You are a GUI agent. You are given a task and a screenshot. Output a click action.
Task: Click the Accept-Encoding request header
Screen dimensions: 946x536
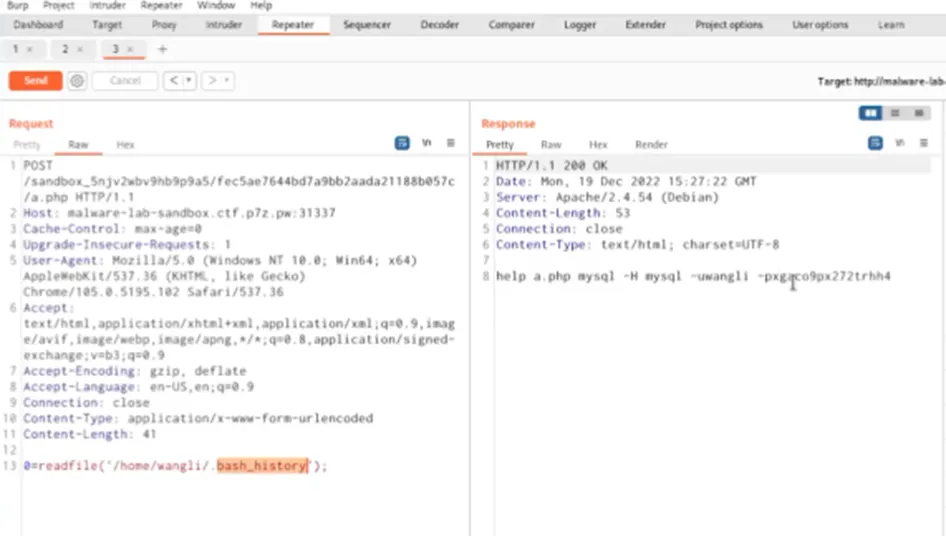135,371
